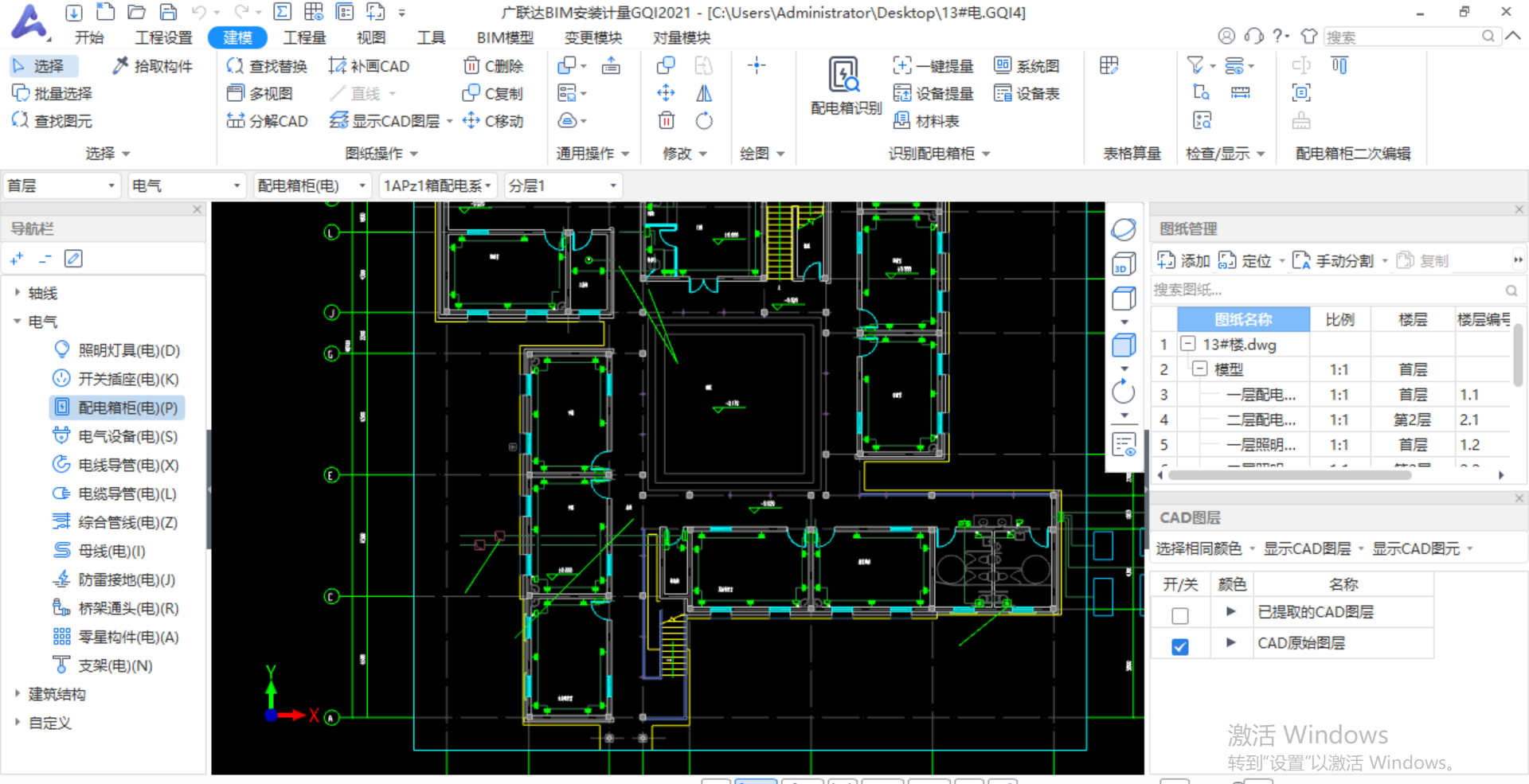
Task: Click the rotate icon in 修改 group
Action: pos(704,121)
